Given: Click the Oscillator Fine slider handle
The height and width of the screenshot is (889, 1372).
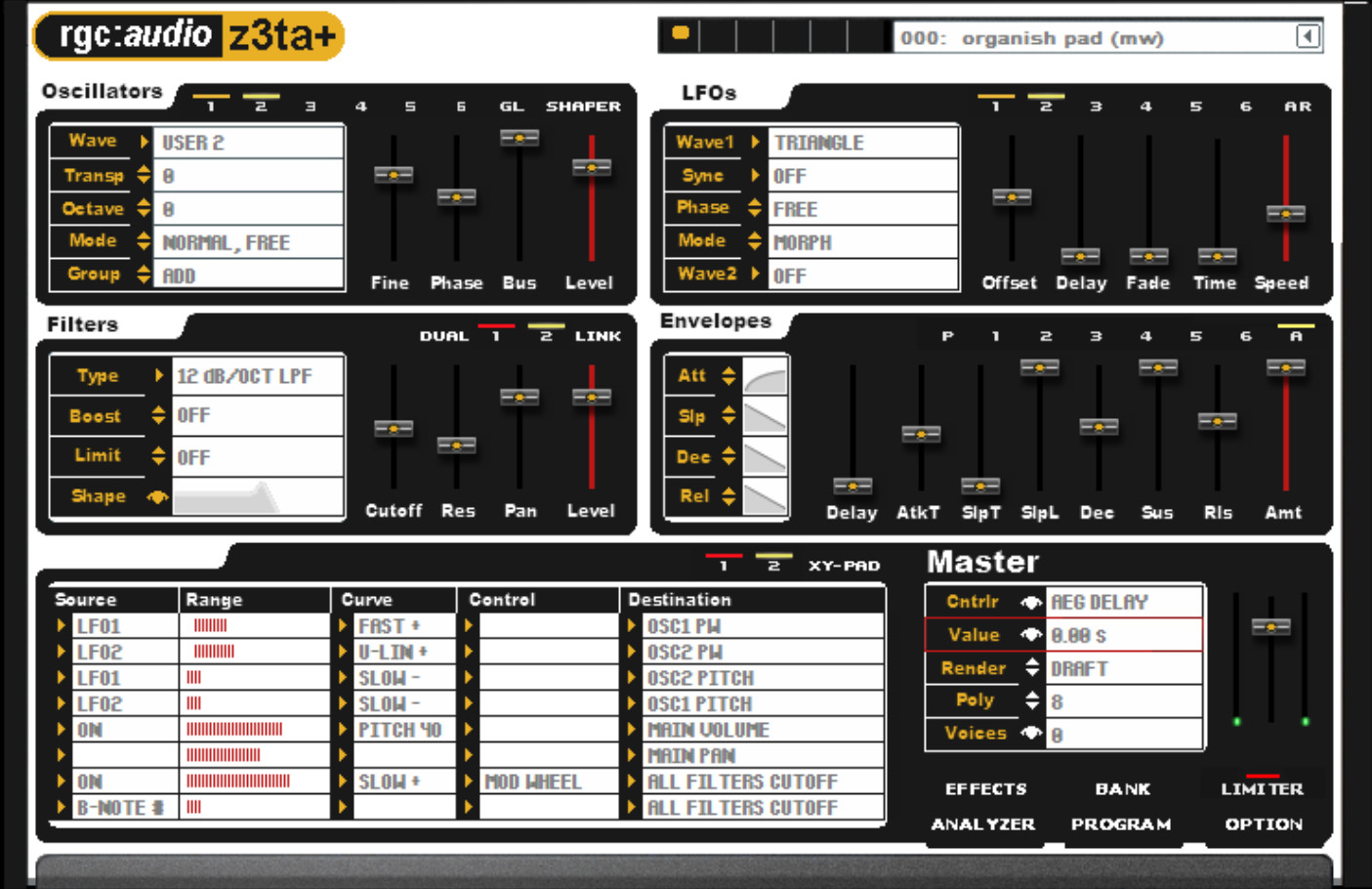Looking at the screenshot, I should coord(394,175).
